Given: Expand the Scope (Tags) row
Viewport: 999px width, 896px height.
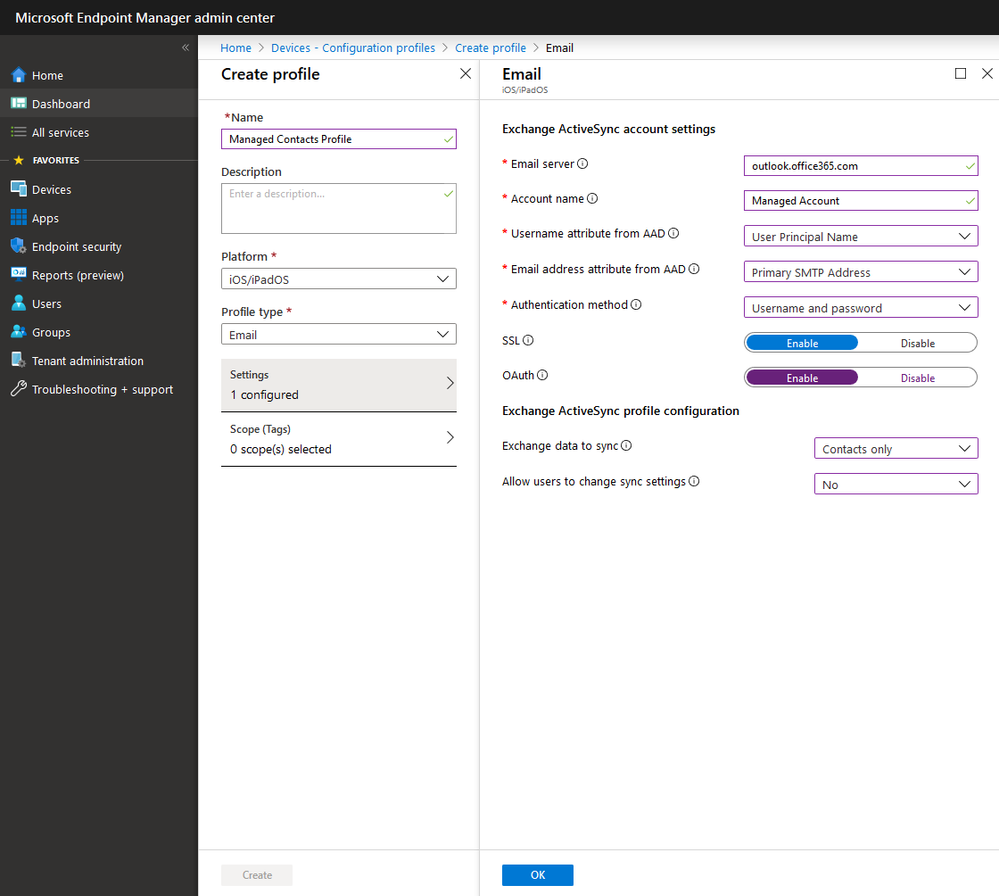Looking at the screenshot, I should (x=338, y=439).
